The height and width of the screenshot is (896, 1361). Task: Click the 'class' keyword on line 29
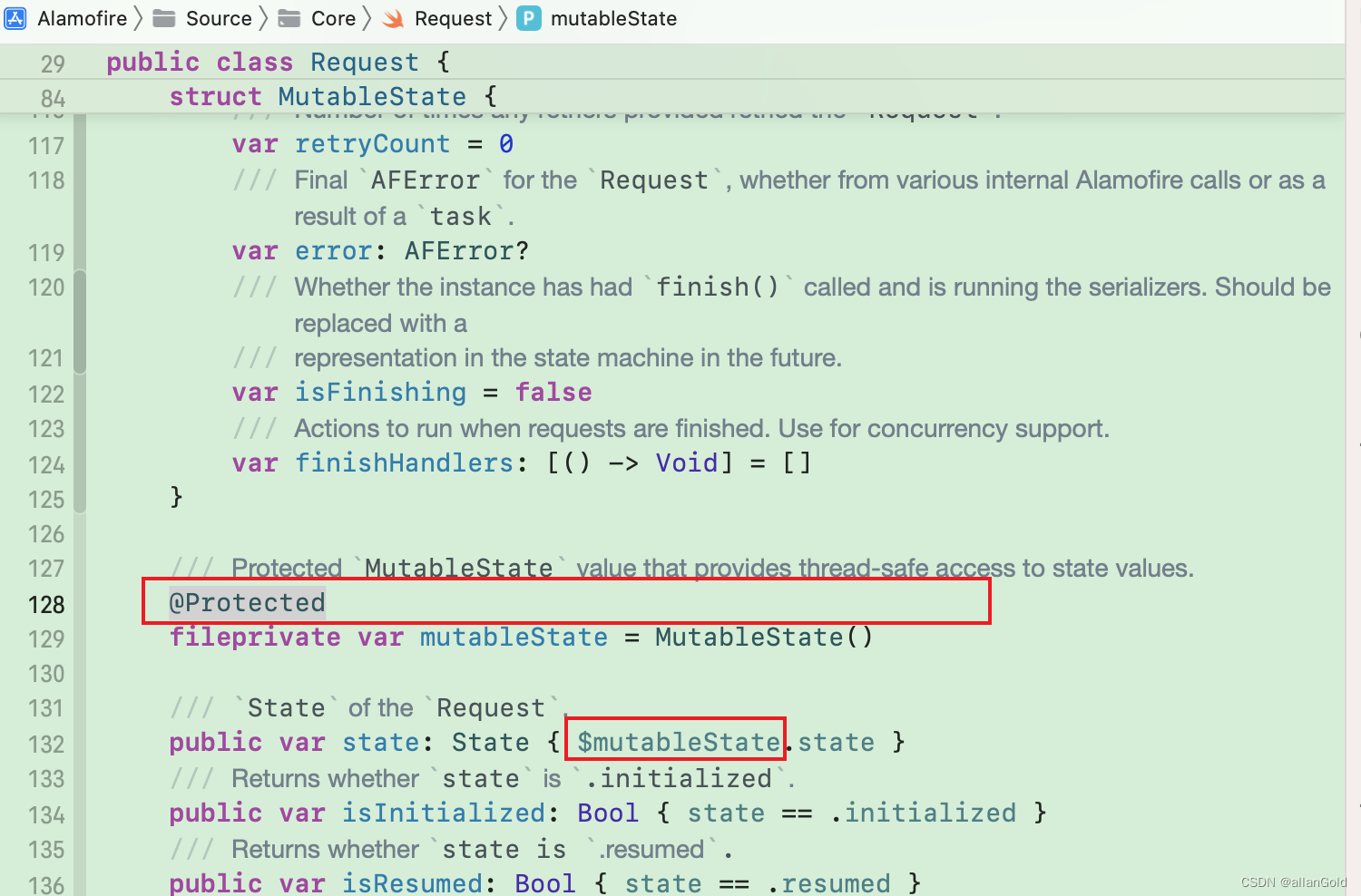click(x=254, y=62)
